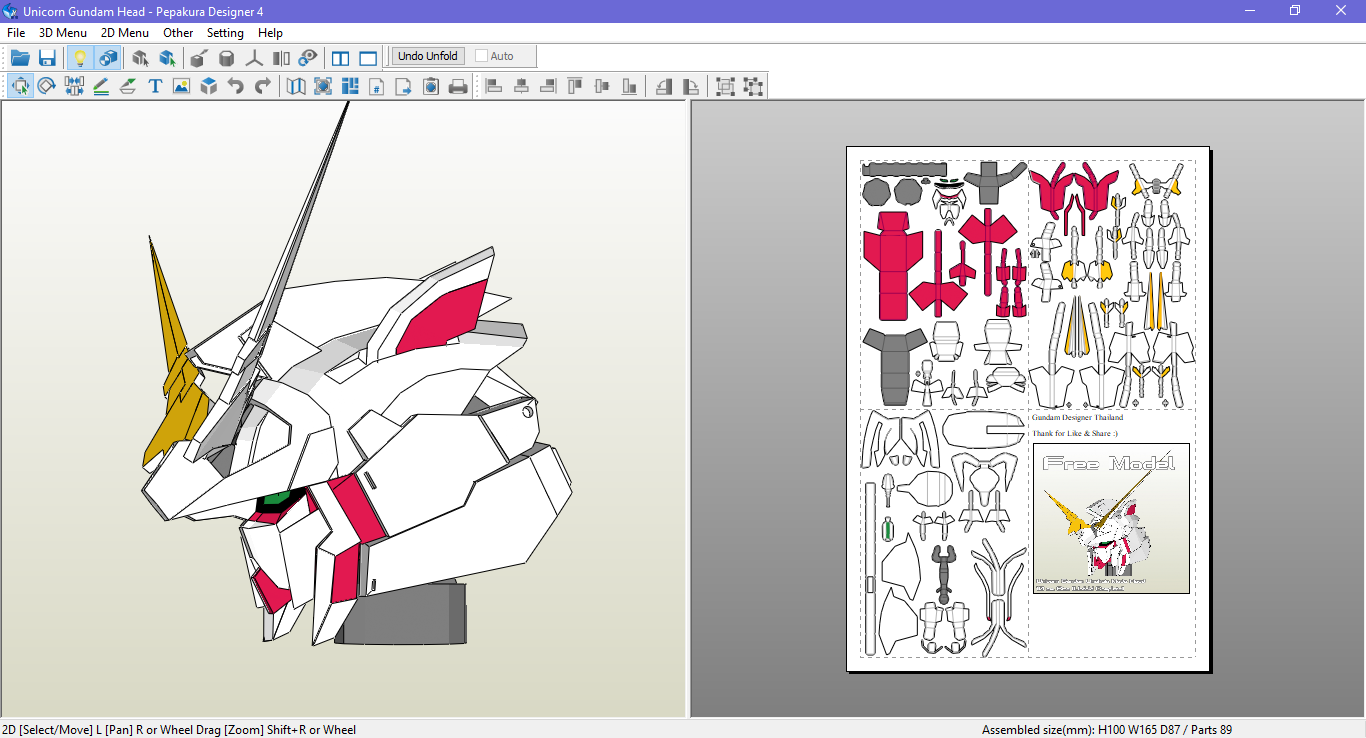Click the export page arrow icon
The width and height of the screenshot is (1366, 738).
point(404,86)
